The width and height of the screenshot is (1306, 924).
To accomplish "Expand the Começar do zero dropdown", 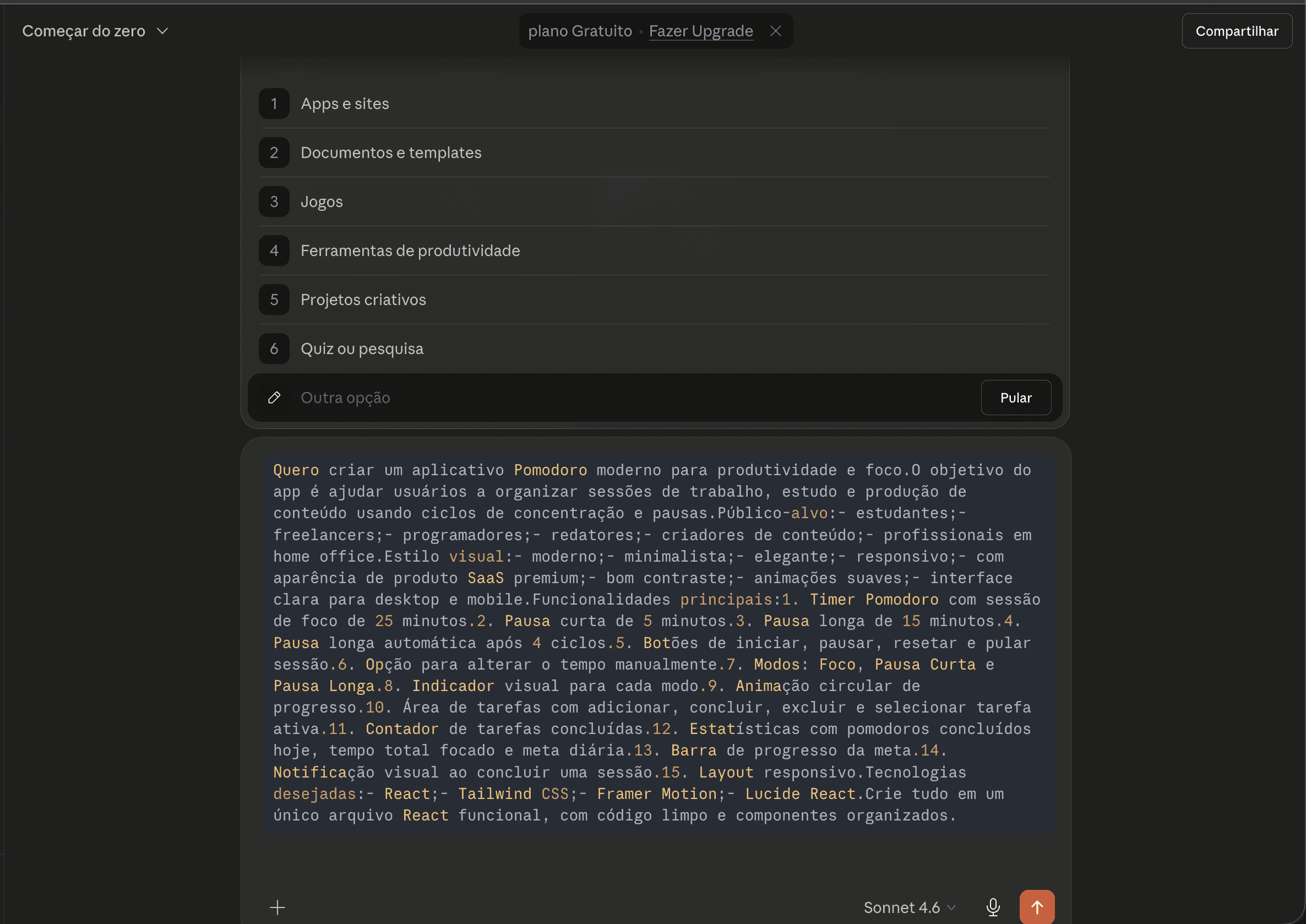I will (95, 31).
